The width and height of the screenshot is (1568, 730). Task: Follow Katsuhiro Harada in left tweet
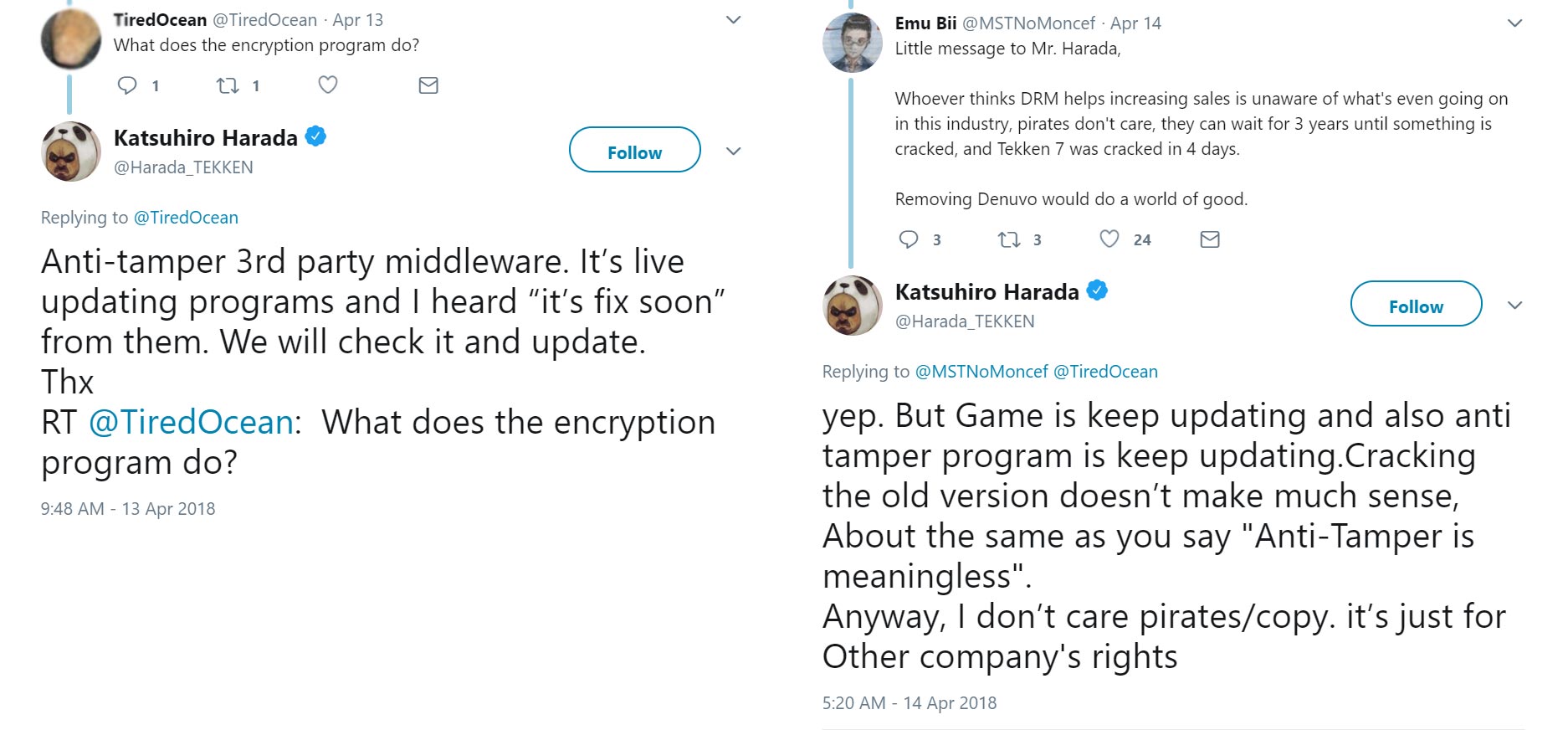(x=634, y=151)
